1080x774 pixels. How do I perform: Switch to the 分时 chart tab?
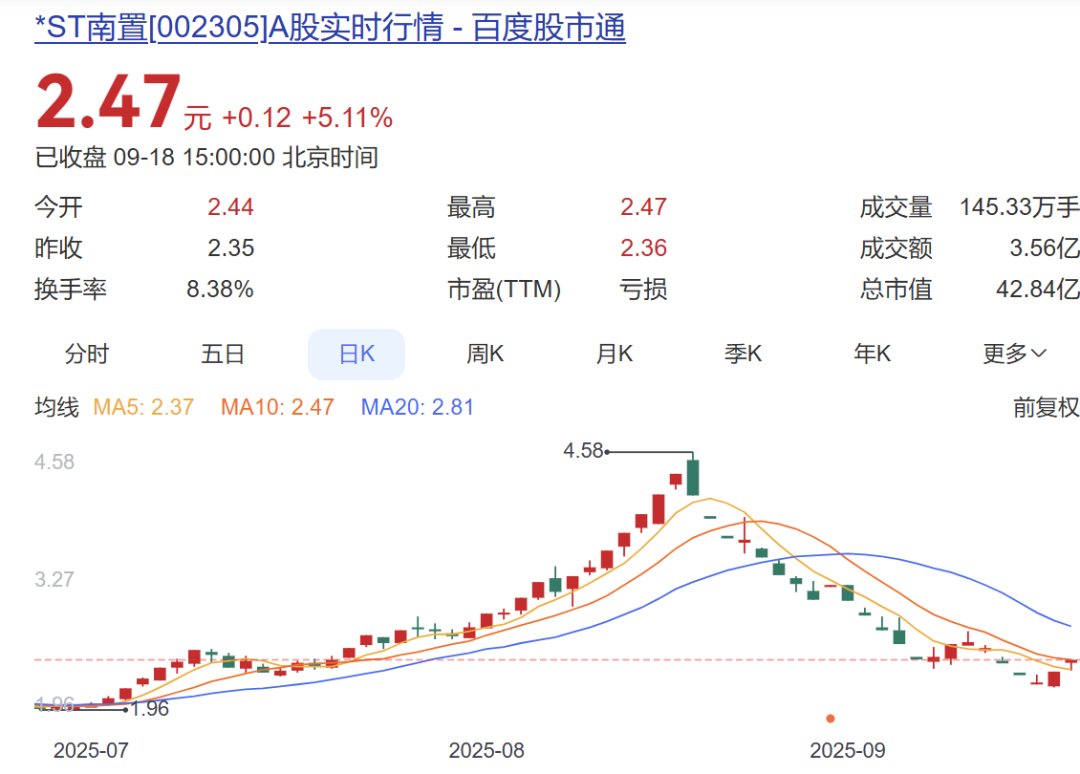point(87,354)
